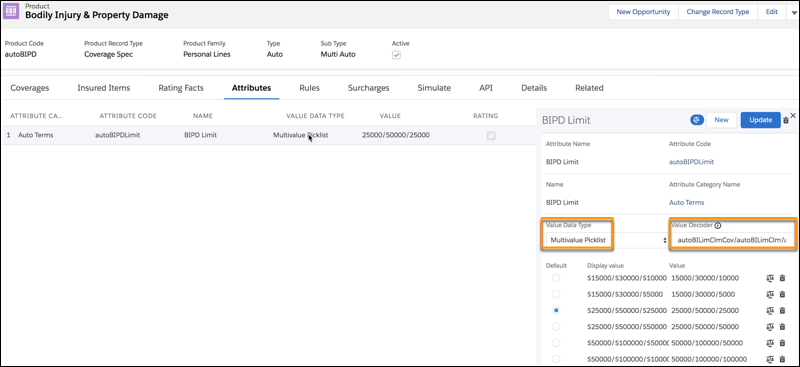Open rules icon for 15000/30000/10000 value
The height and width of the screenshot is (367, 800).
(x=770, y=278)
